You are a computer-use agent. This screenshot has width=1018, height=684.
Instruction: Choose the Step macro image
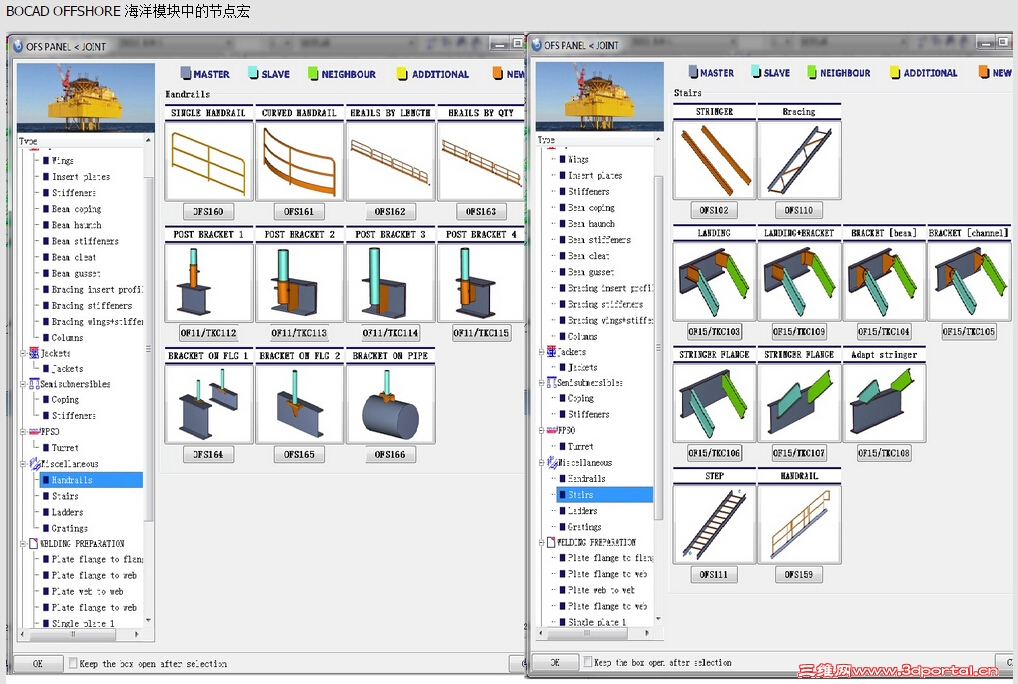(714, 523)
